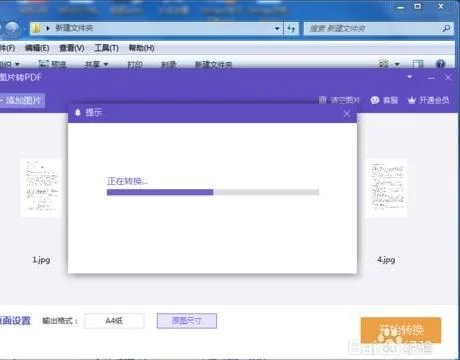Click 新建文件夹 in the Explorer toolbar
This screenshot has width=460, height=360.
[x=213, y=64]
